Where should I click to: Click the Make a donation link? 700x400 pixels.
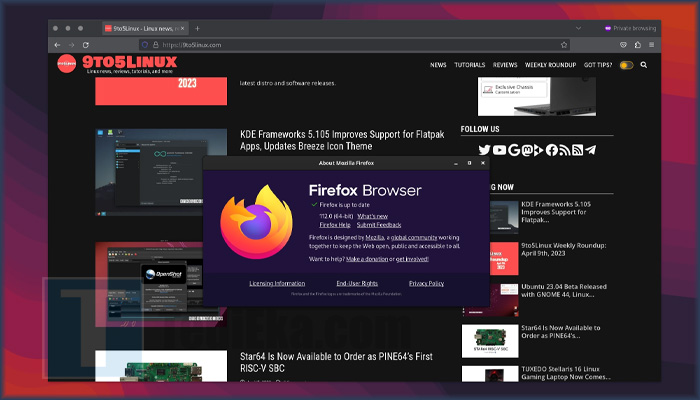(367, 259)
